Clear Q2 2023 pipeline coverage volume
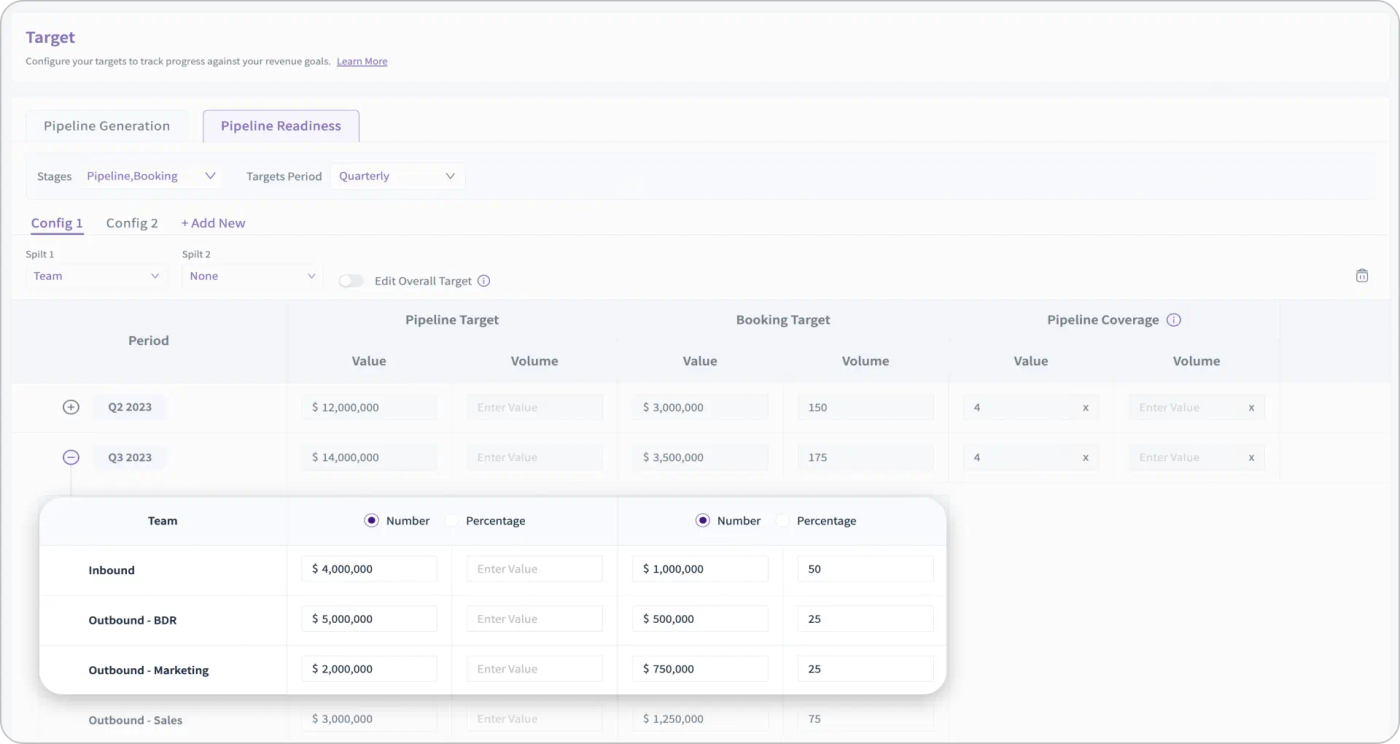 tap(1252, 408)
